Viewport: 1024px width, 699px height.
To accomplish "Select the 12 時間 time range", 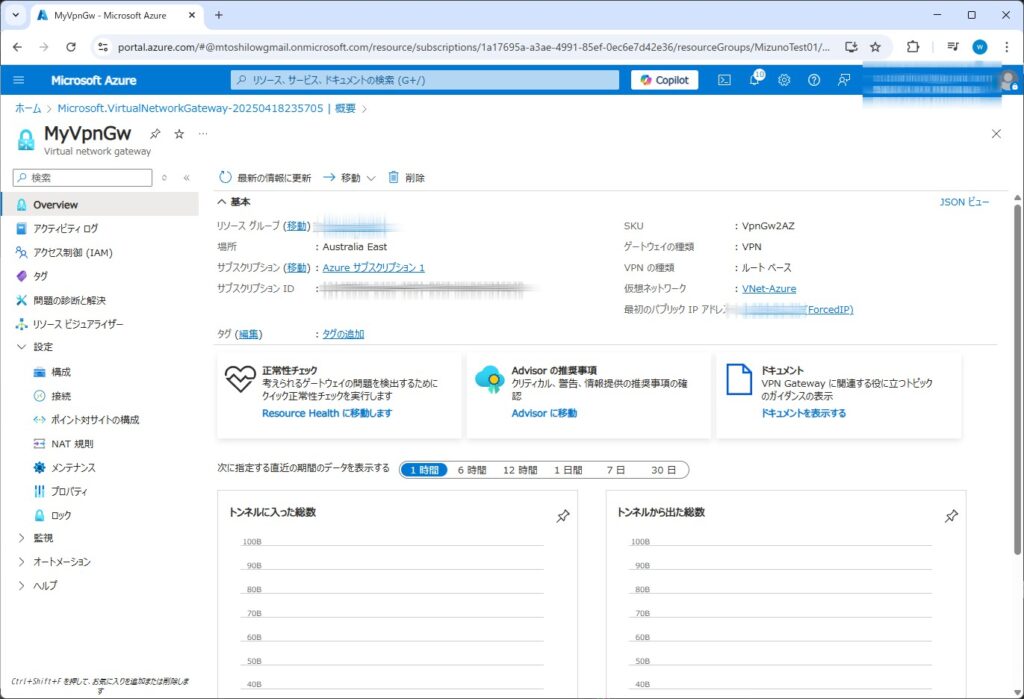I will click(520, 470).
